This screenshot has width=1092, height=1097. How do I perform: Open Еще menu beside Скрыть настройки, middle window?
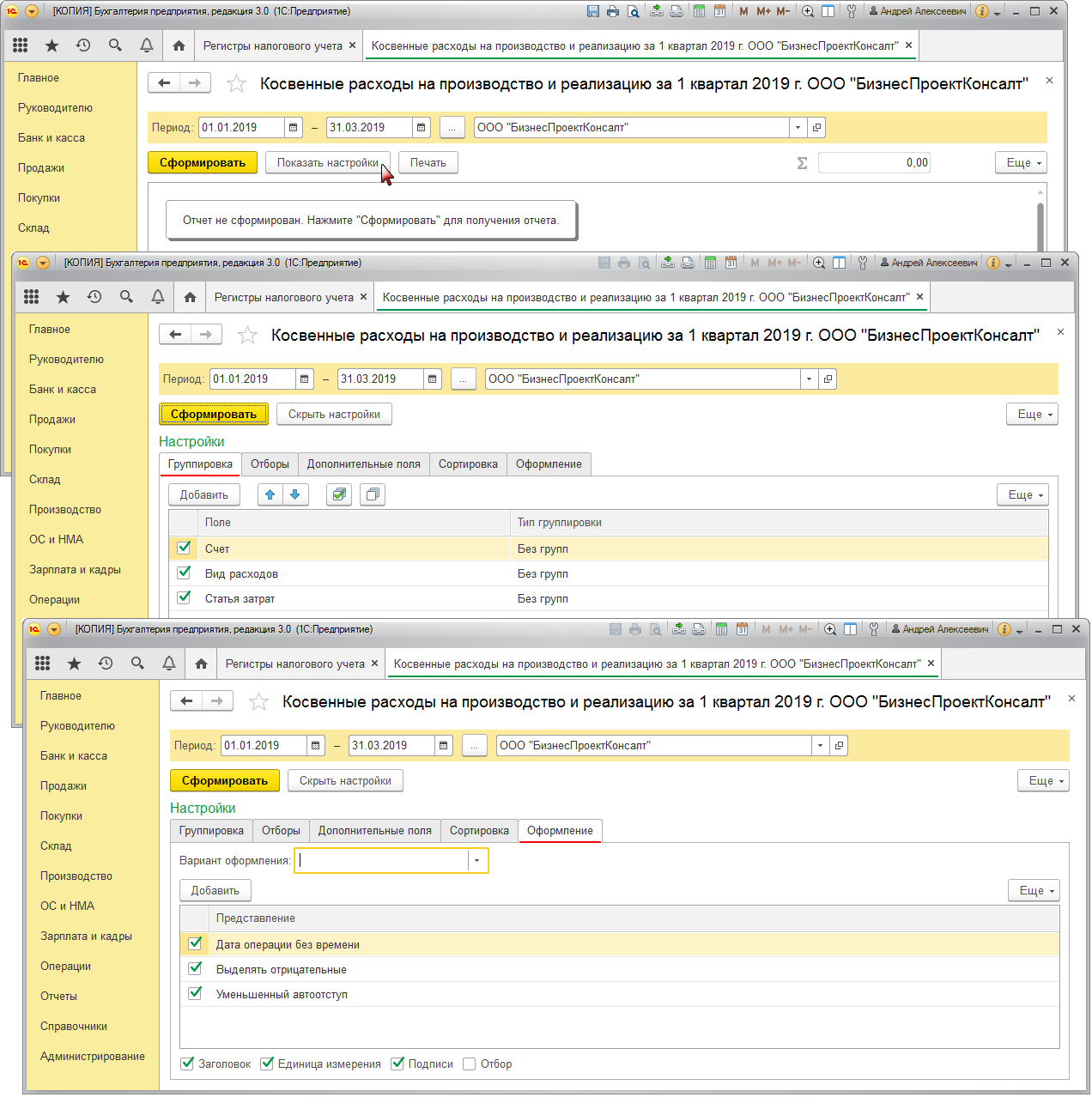1032,414
